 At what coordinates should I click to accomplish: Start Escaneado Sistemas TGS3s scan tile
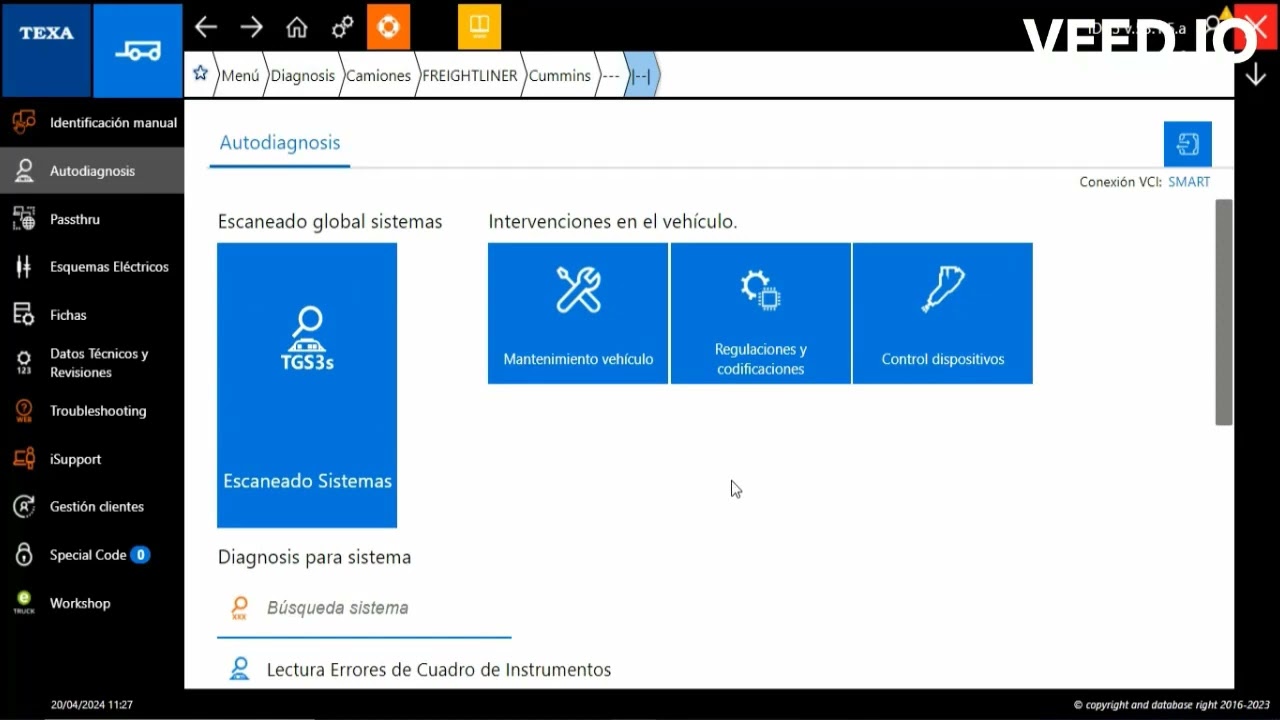point(307,385)
